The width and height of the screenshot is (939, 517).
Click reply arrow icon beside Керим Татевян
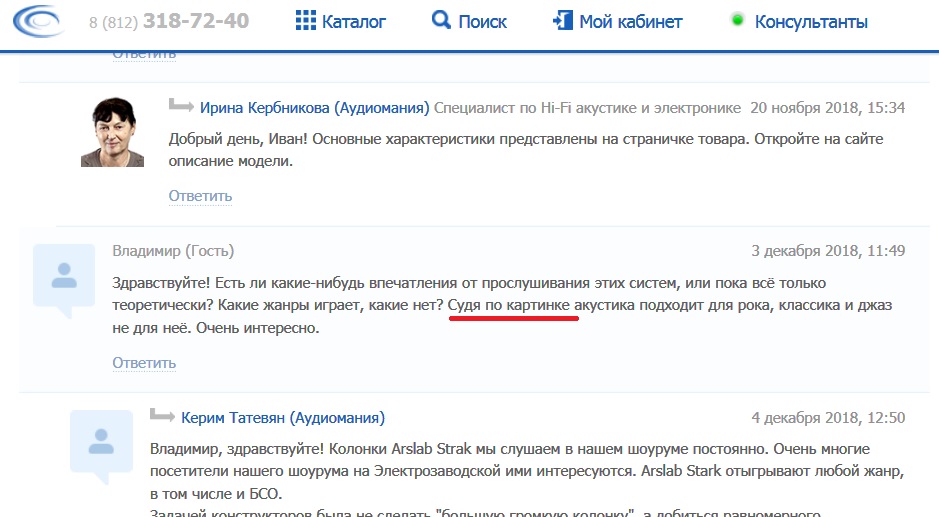(x=162, y=416)
